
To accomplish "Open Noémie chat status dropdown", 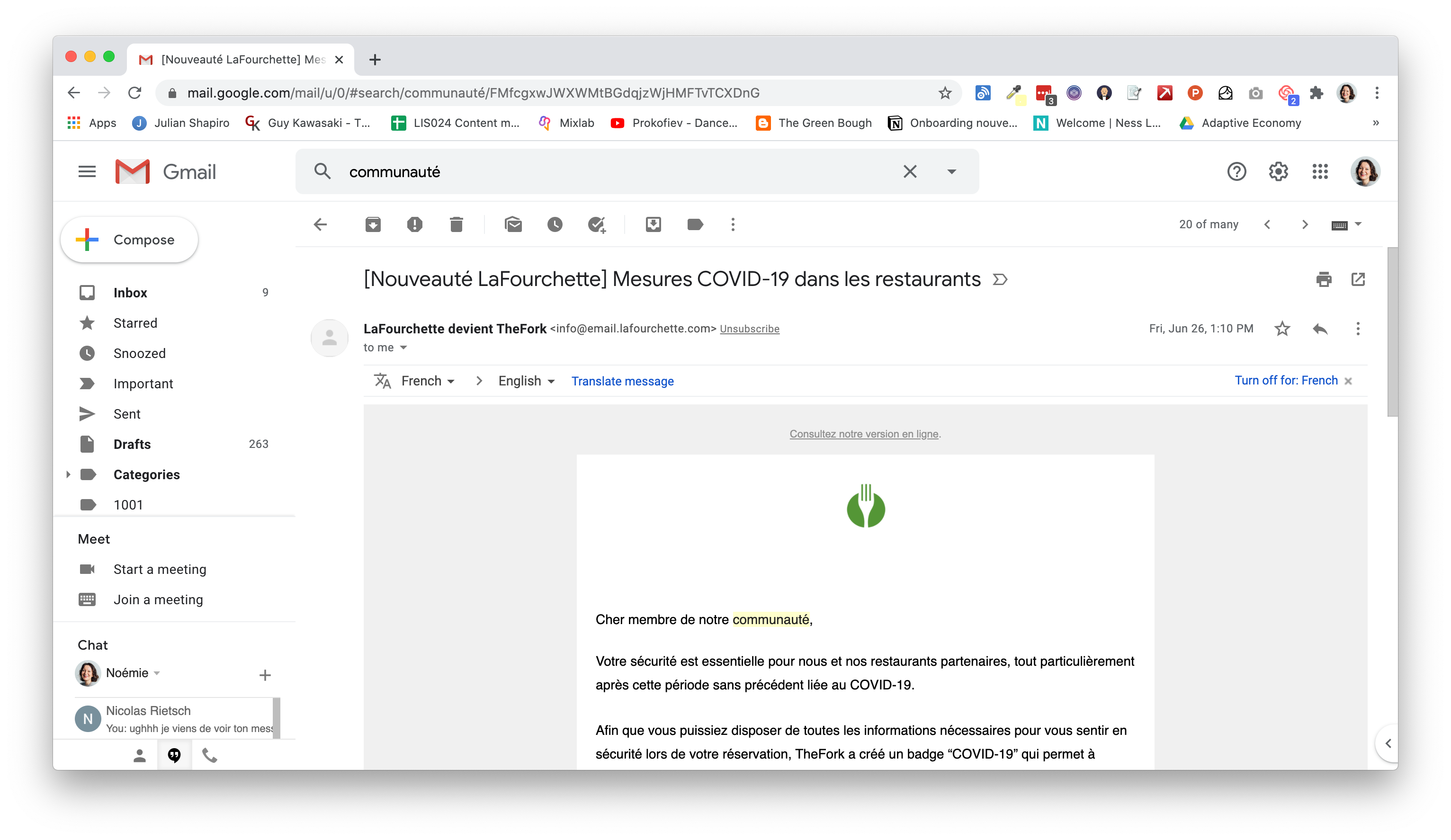I will pos(157,673).
